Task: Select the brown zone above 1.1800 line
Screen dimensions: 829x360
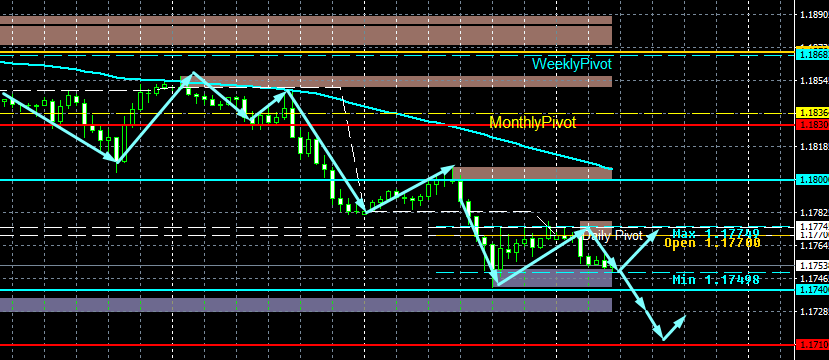Action: (532, 173)
